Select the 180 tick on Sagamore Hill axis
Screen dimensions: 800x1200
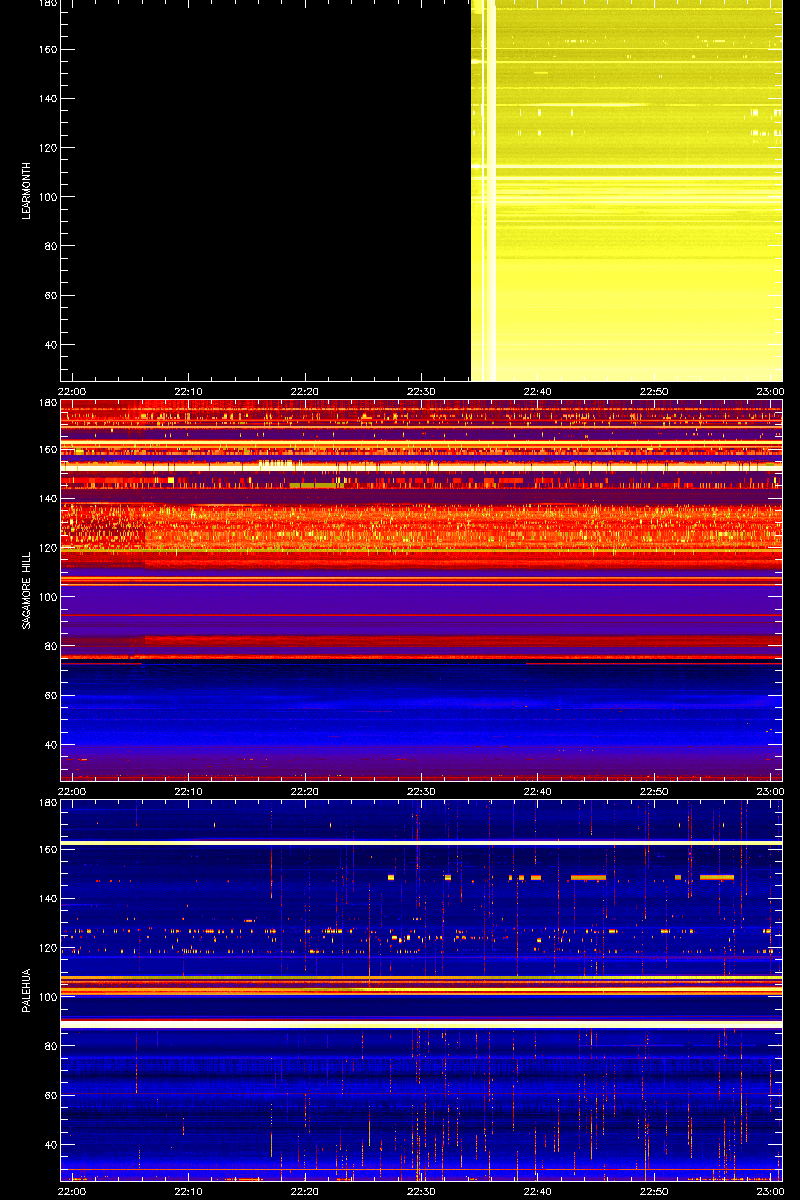(47, 403)
